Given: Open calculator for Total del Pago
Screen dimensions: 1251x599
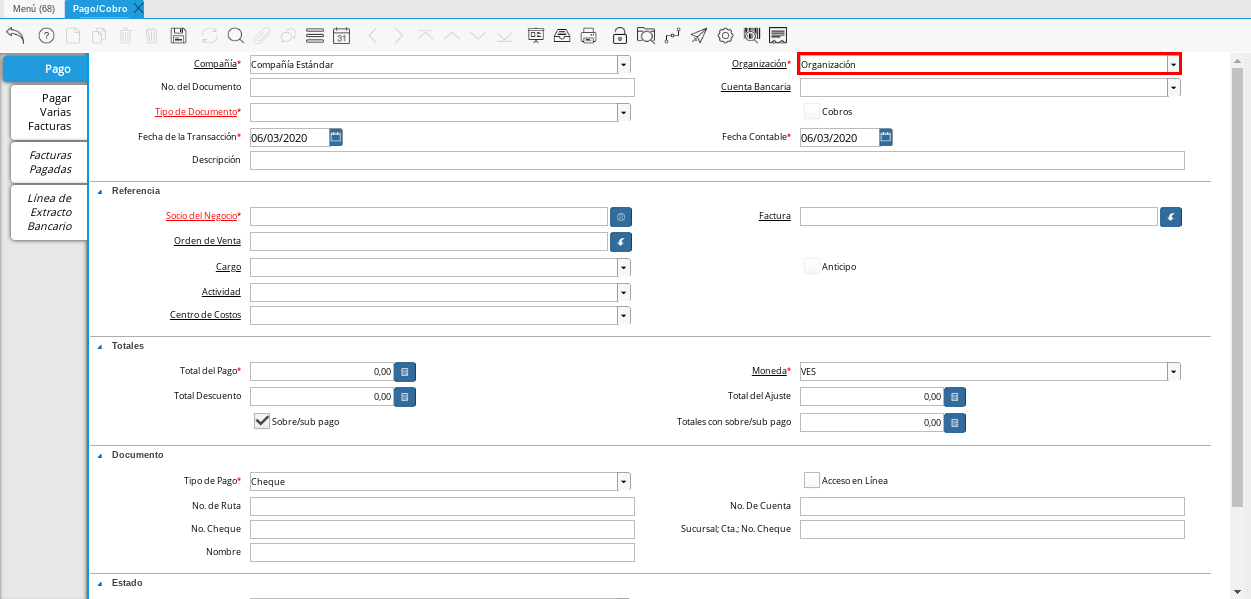Looking at the screenshot, I should (x=405, y=372).
